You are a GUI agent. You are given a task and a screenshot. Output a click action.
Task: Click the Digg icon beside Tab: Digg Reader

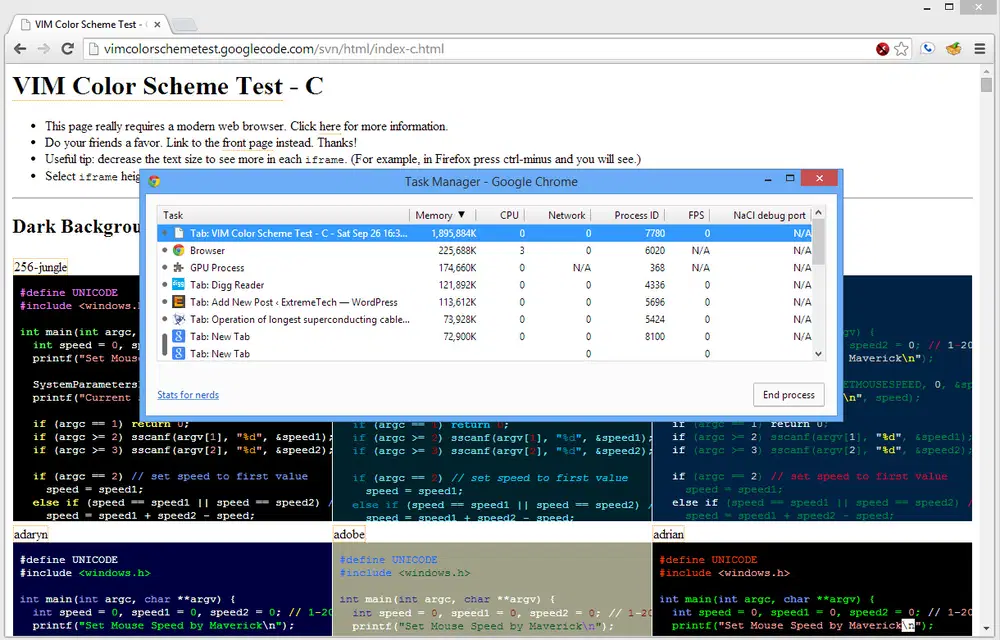179,285
